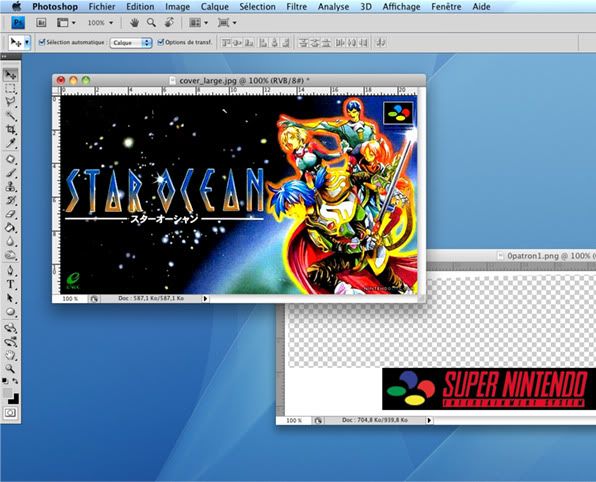This screenshot has width=596, height=482.
Task: Click the Photoshop Ps logo icon
Action: [18, 23]
